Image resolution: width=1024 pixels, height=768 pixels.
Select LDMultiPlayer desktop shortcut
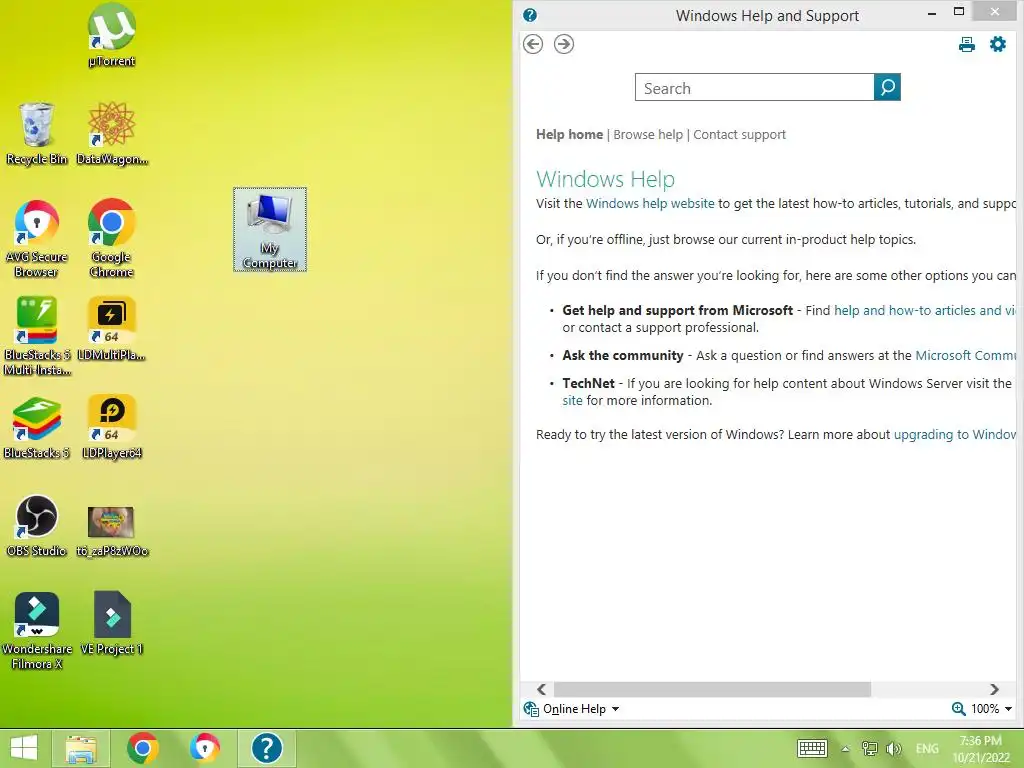point(112,328)
